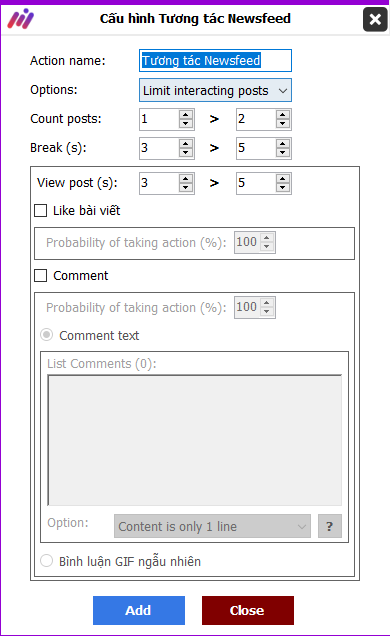Close dialog with the X icon

[375, 19]
